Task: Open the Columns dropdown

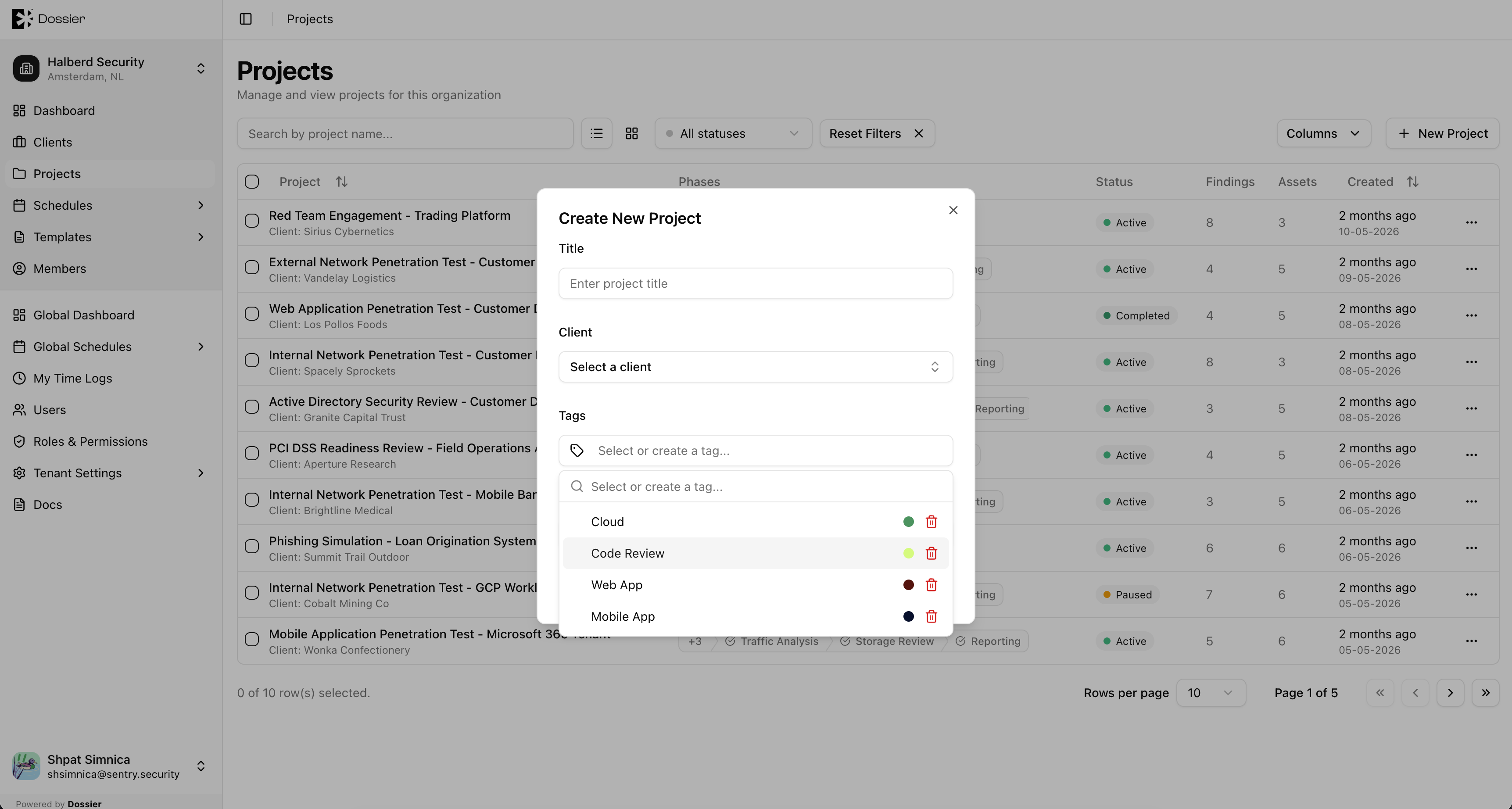Action: [1324, 133]
